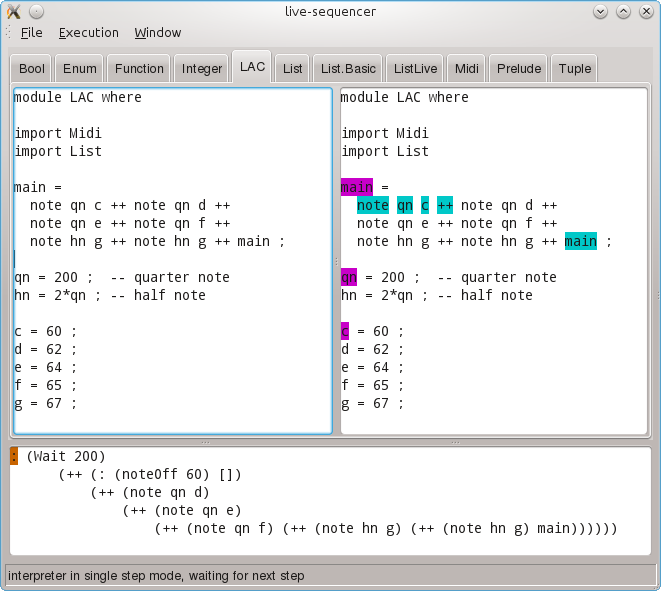Select the ListLive tab

[x=415, y=69]
